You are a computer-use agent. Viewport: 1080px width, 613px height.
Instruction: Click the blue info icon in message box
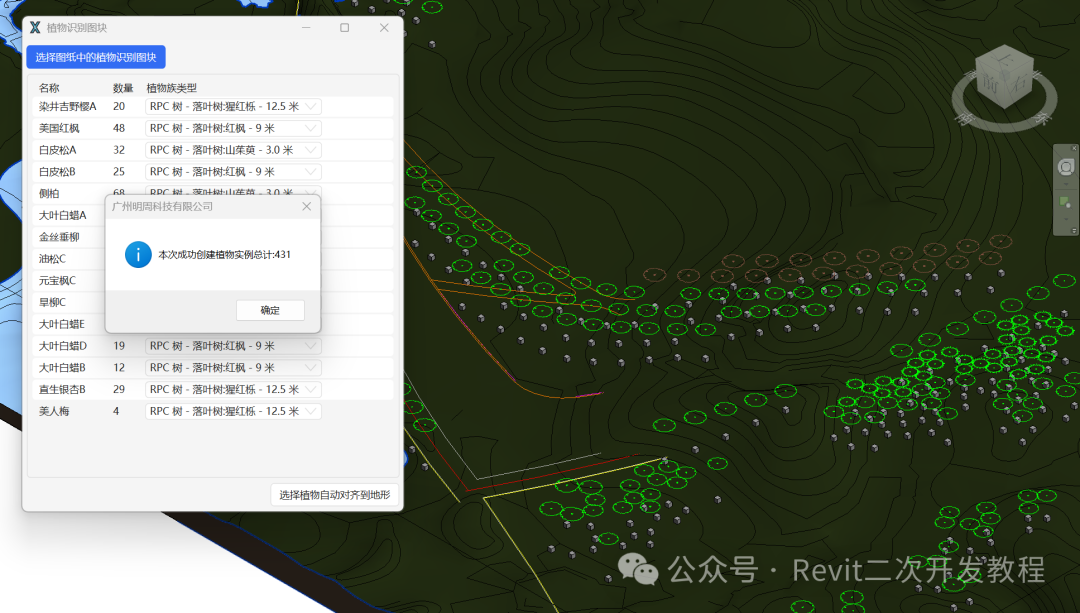tap(138, 254)
